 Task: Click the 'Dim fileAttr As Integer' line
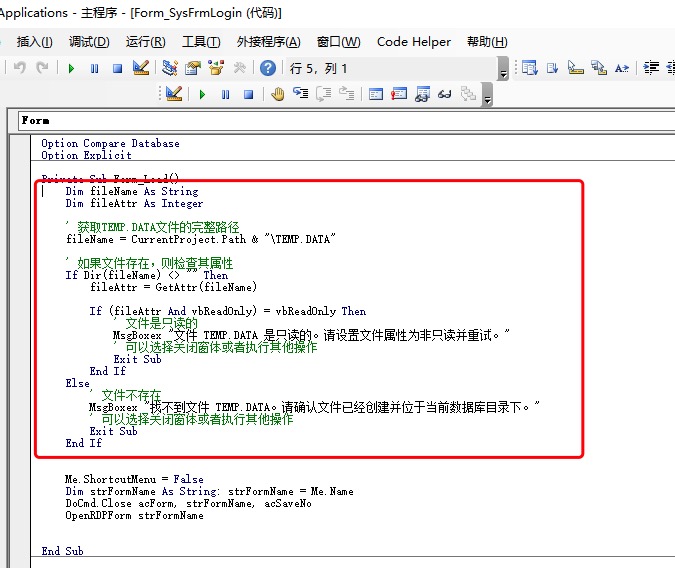pyautogui.click(x=134, y=203)
